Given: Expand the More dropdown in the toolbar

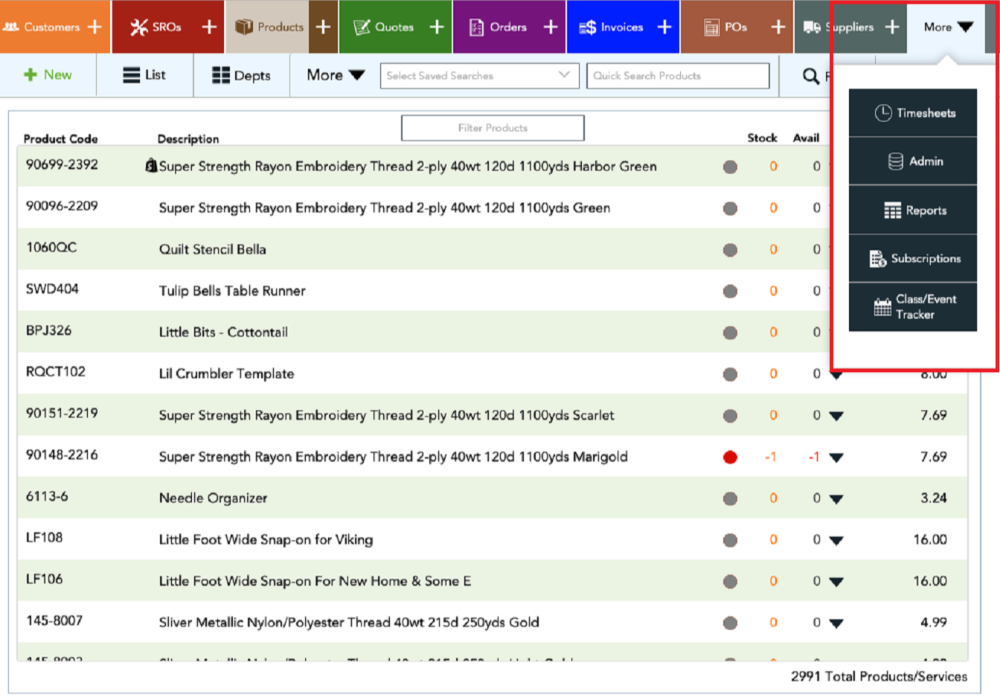Looking at the screenshot, I should 333,75.
